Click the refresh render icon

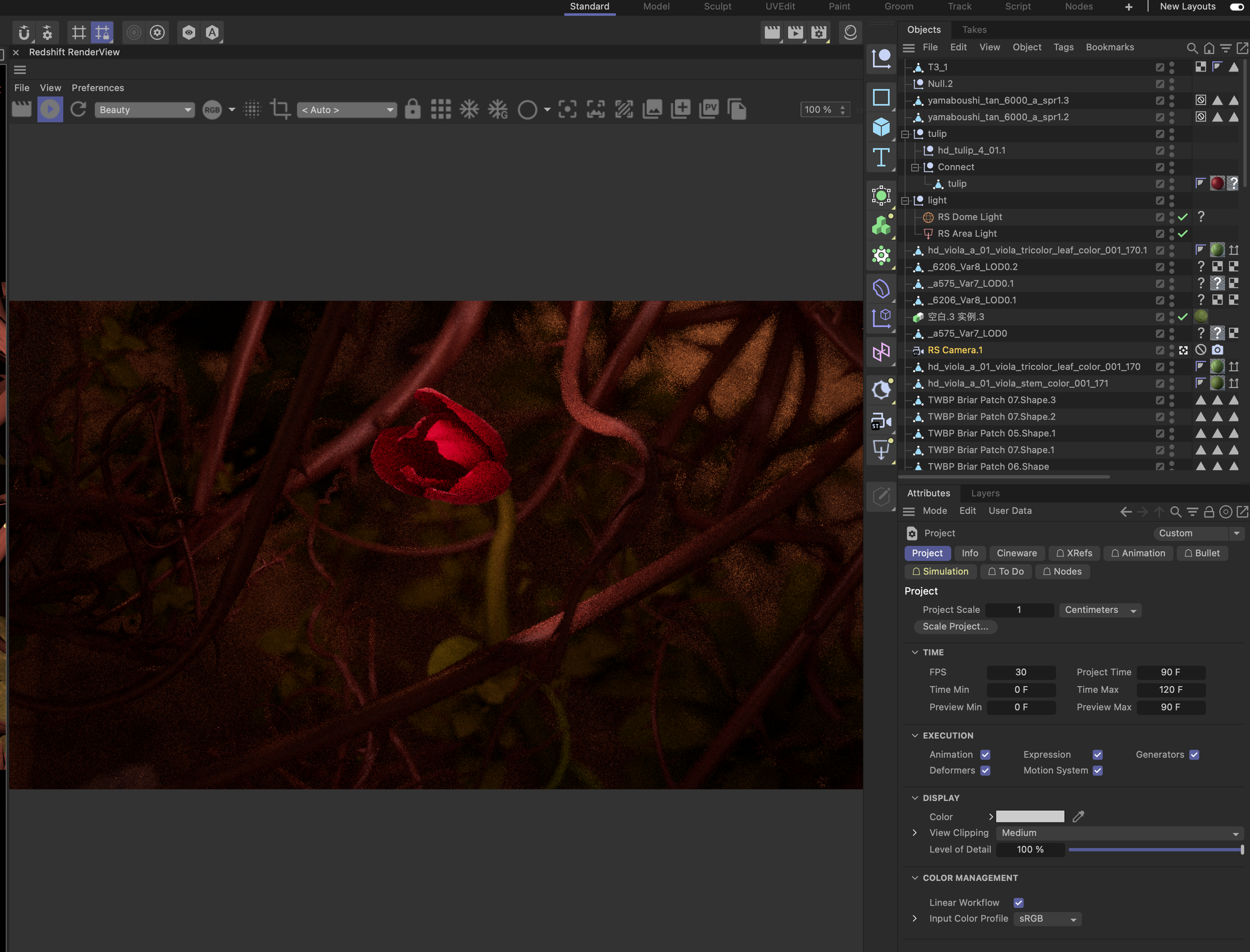78,109
